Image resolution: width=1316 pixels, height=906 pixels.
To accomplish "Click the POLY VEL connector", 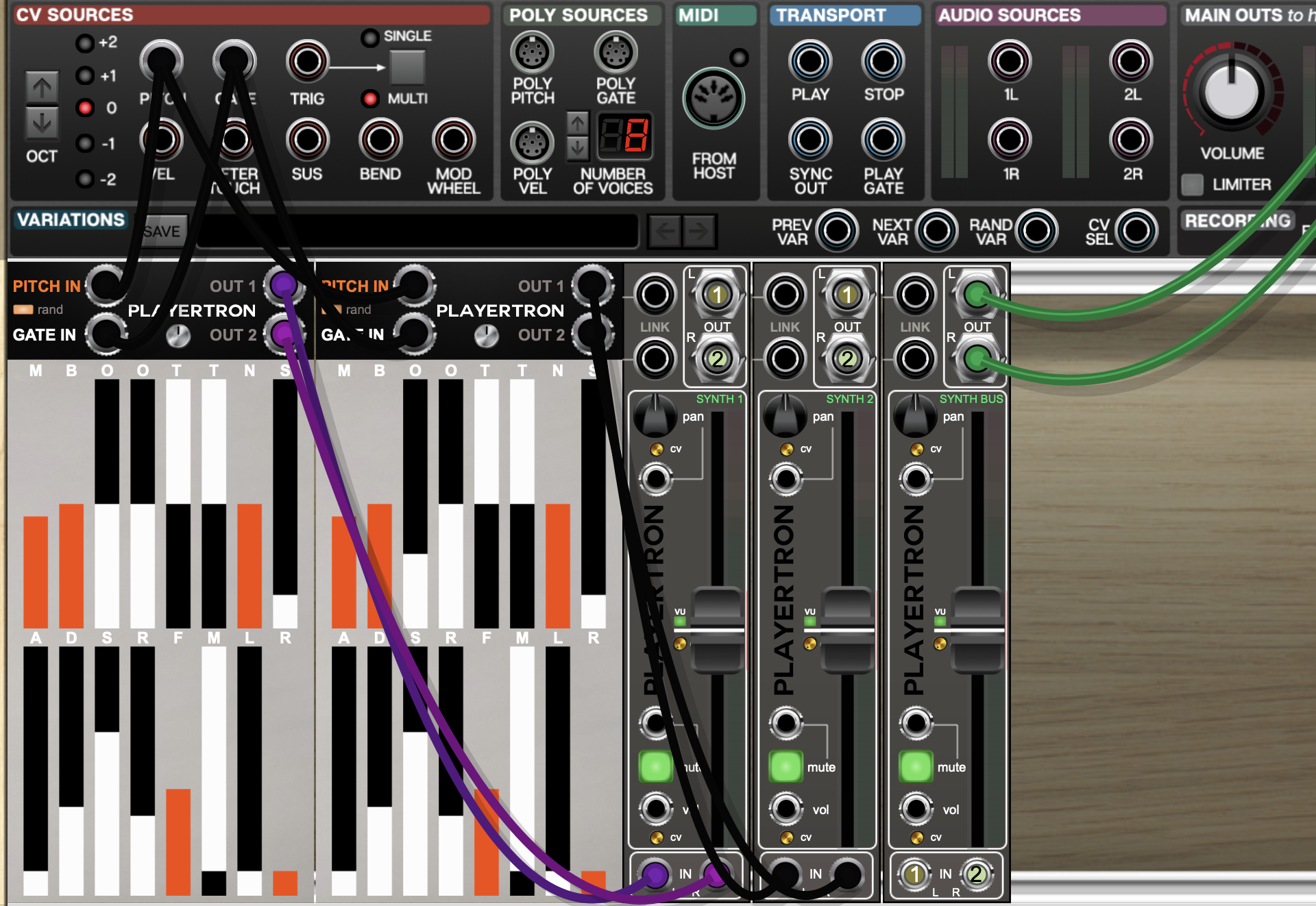I will [x=532, y=143].
